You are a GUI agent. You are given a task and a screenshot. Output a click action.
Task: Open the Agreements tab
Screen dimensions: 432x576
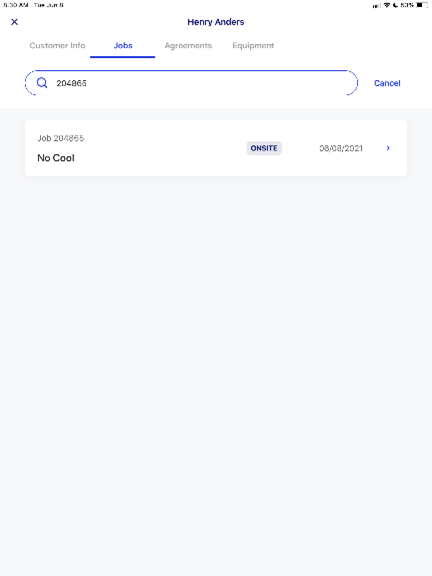188,46
